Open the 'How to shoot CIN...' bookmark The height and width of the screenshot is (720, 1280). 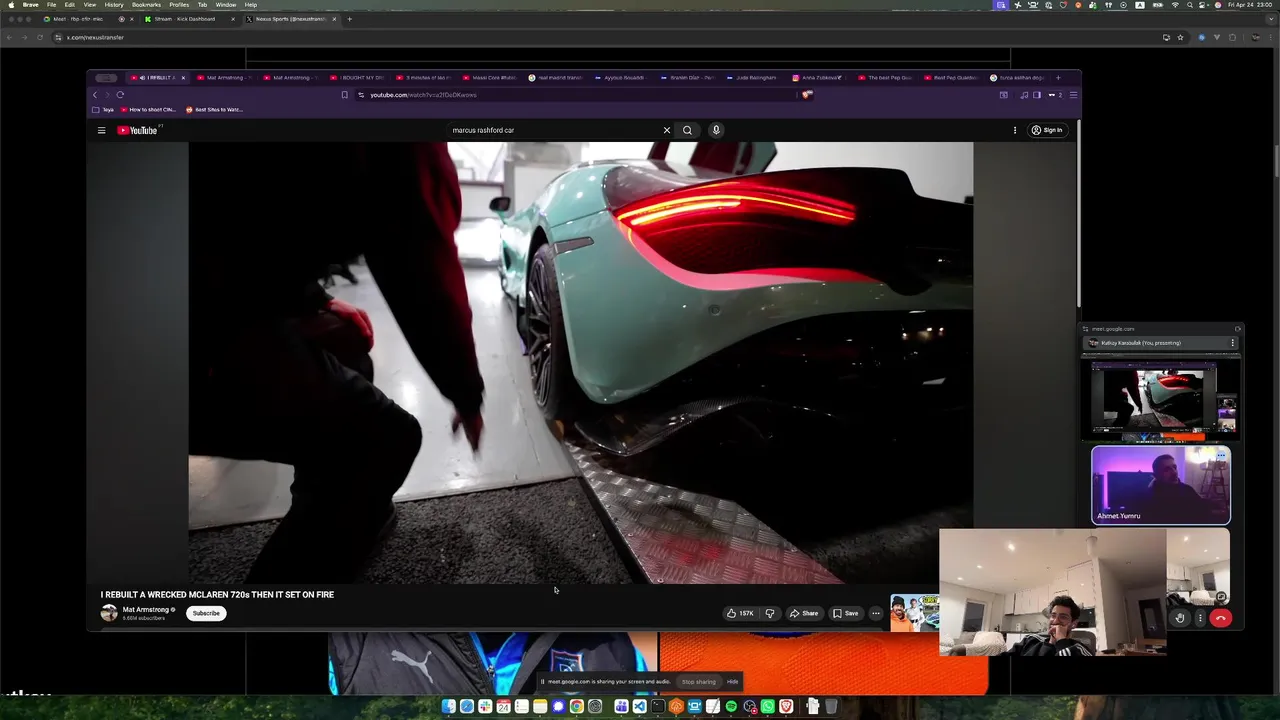click(x=146, y=110)
